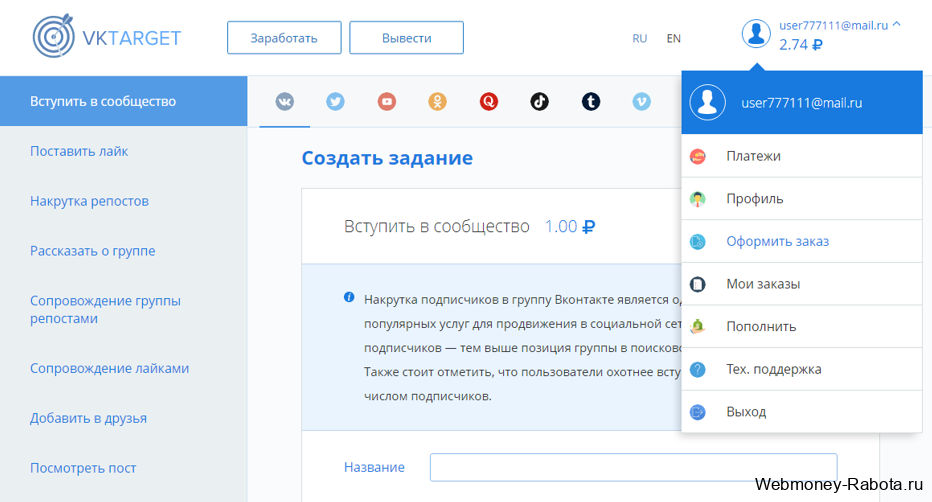Select the Vimeo tab icon
Viewport: 932px width, 502px height.
[641, 102]
